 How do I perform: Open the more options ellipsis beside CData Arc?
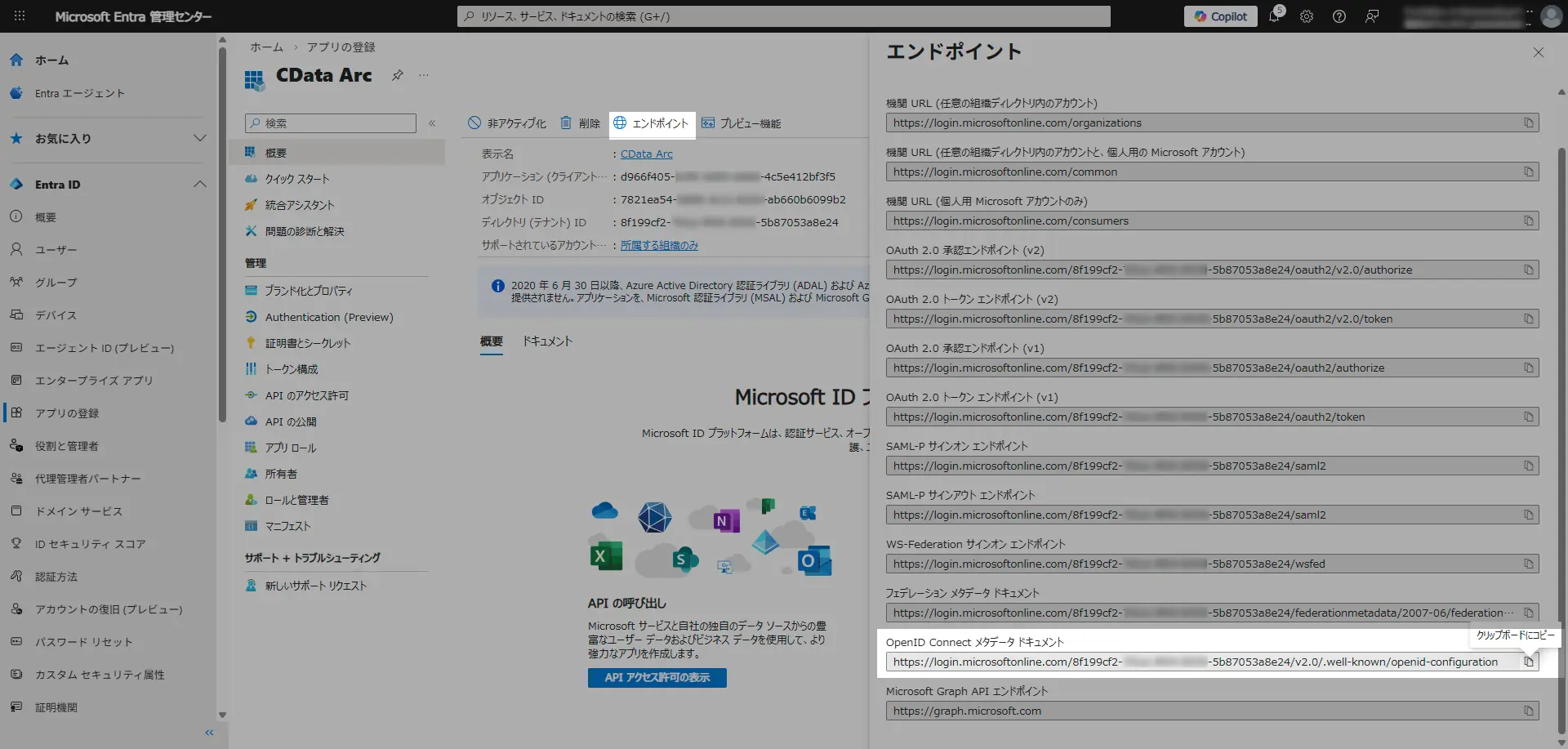pos(424,75)
